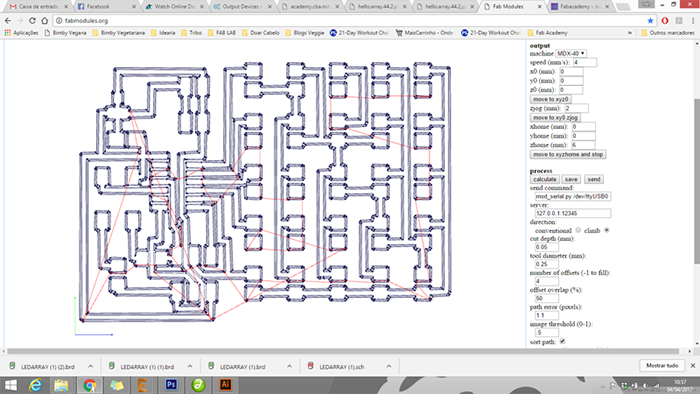Screen dimensions: 700x394
Task: Click the vertical page scrollbar
Action: 697,181
